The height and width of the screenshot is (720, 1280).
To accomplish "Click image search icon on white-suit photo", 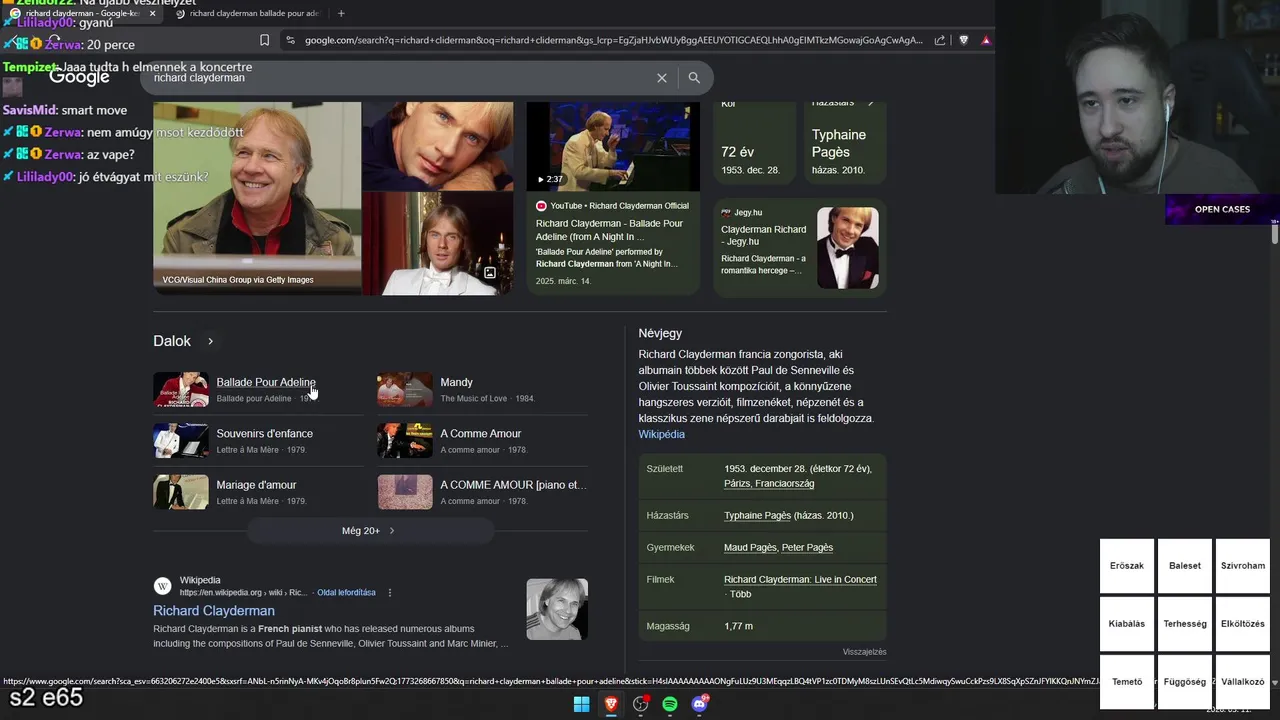I will coord(490,273).
